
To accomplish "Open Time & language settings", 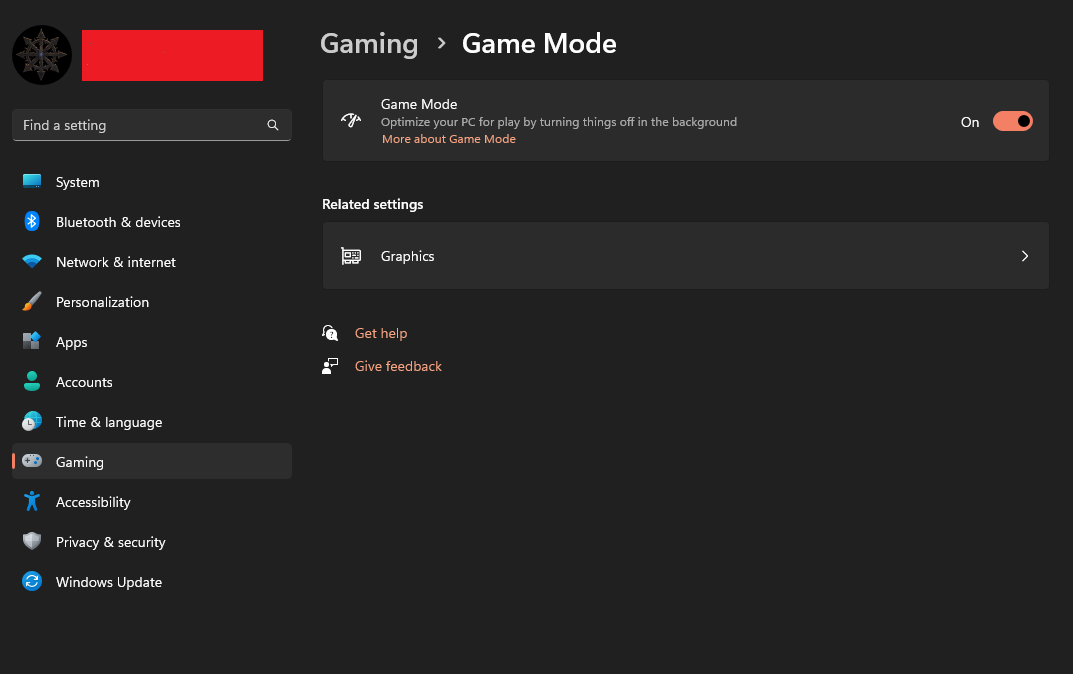I will coord(152,422).
